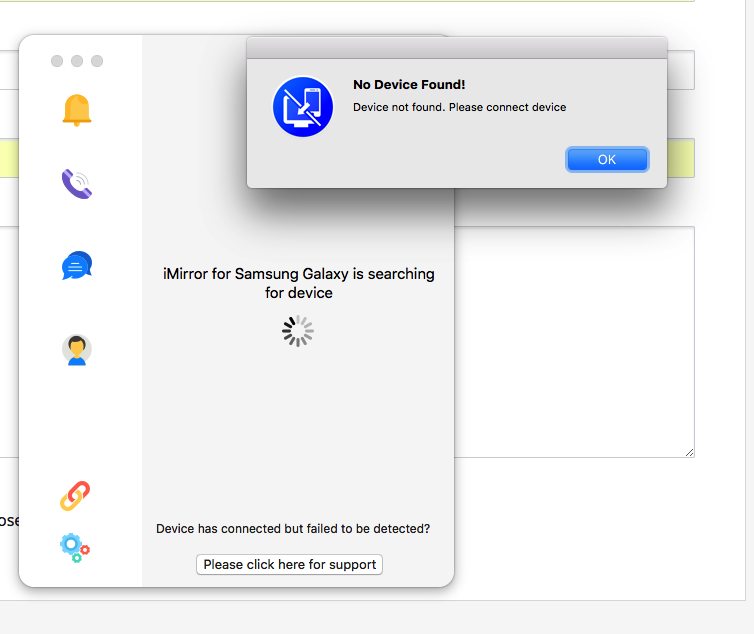
Task: Click 'Device not found. Please connect device' text
Action: pos(460,107)
